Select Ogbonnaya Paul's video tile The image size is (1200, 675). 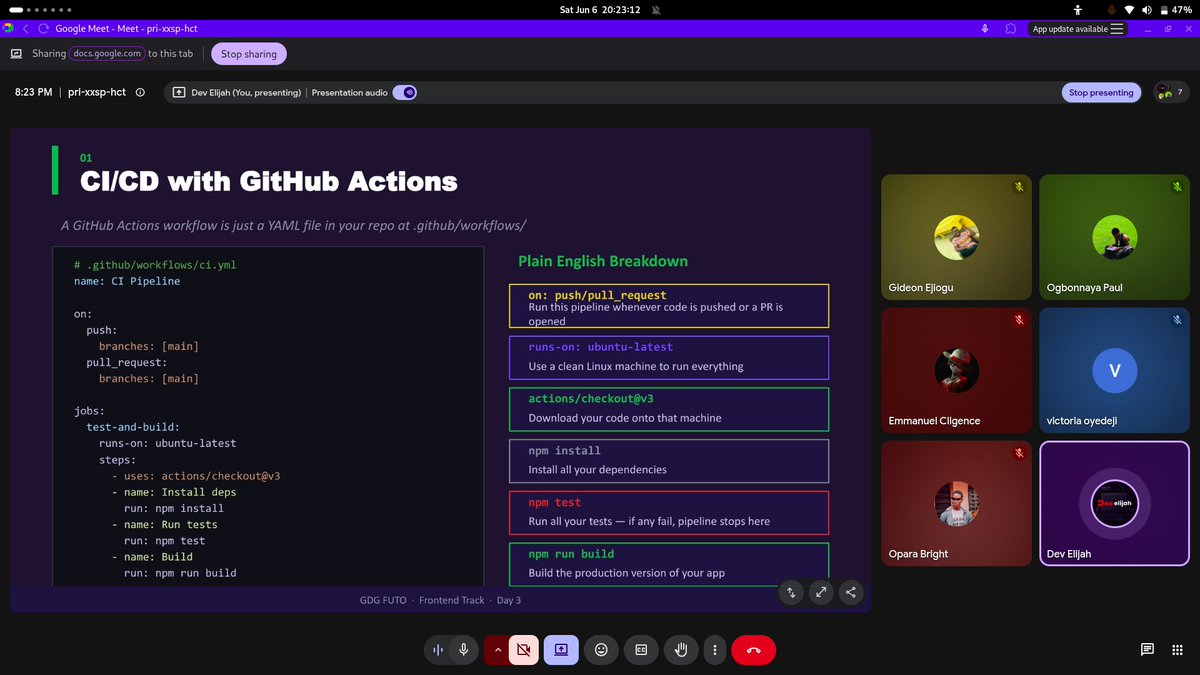tap(1115, 238)
